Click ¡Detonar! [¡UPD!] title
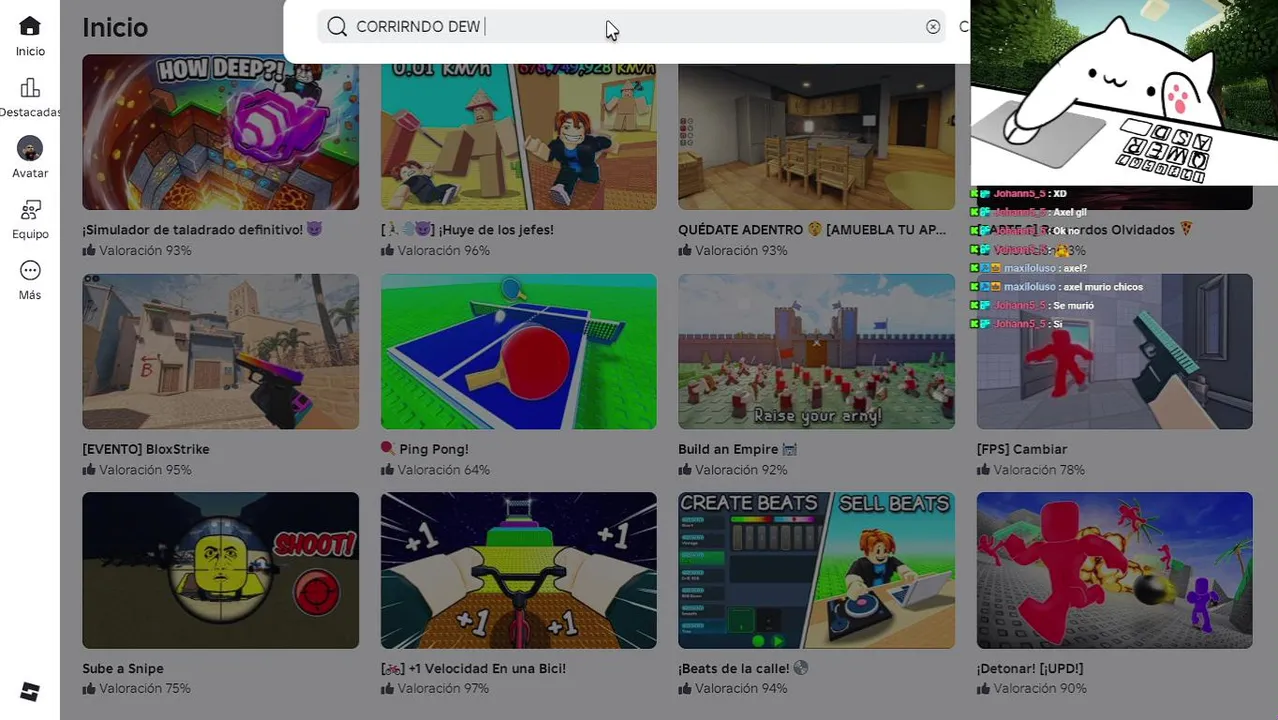The height and width of the screenshot is (720, 1278). [1030, 668]
